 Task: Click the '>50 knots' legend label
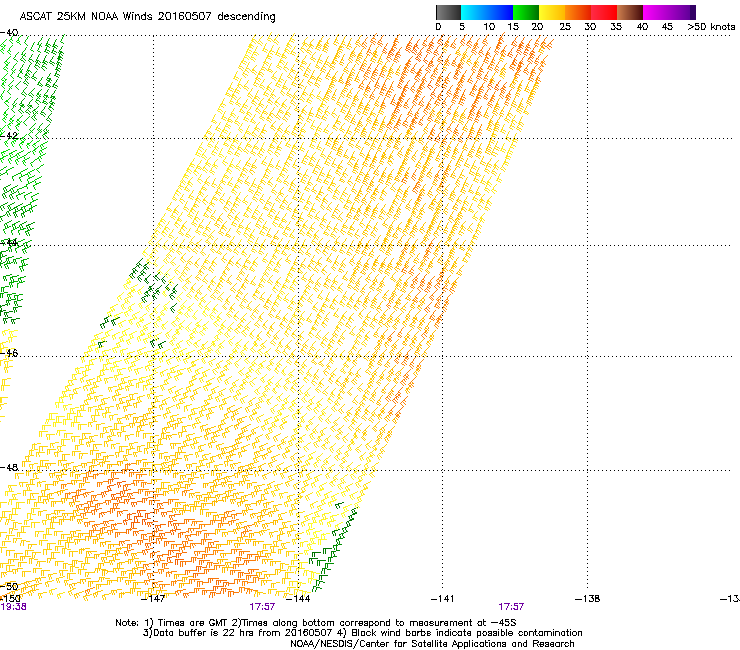click(711, 27)
